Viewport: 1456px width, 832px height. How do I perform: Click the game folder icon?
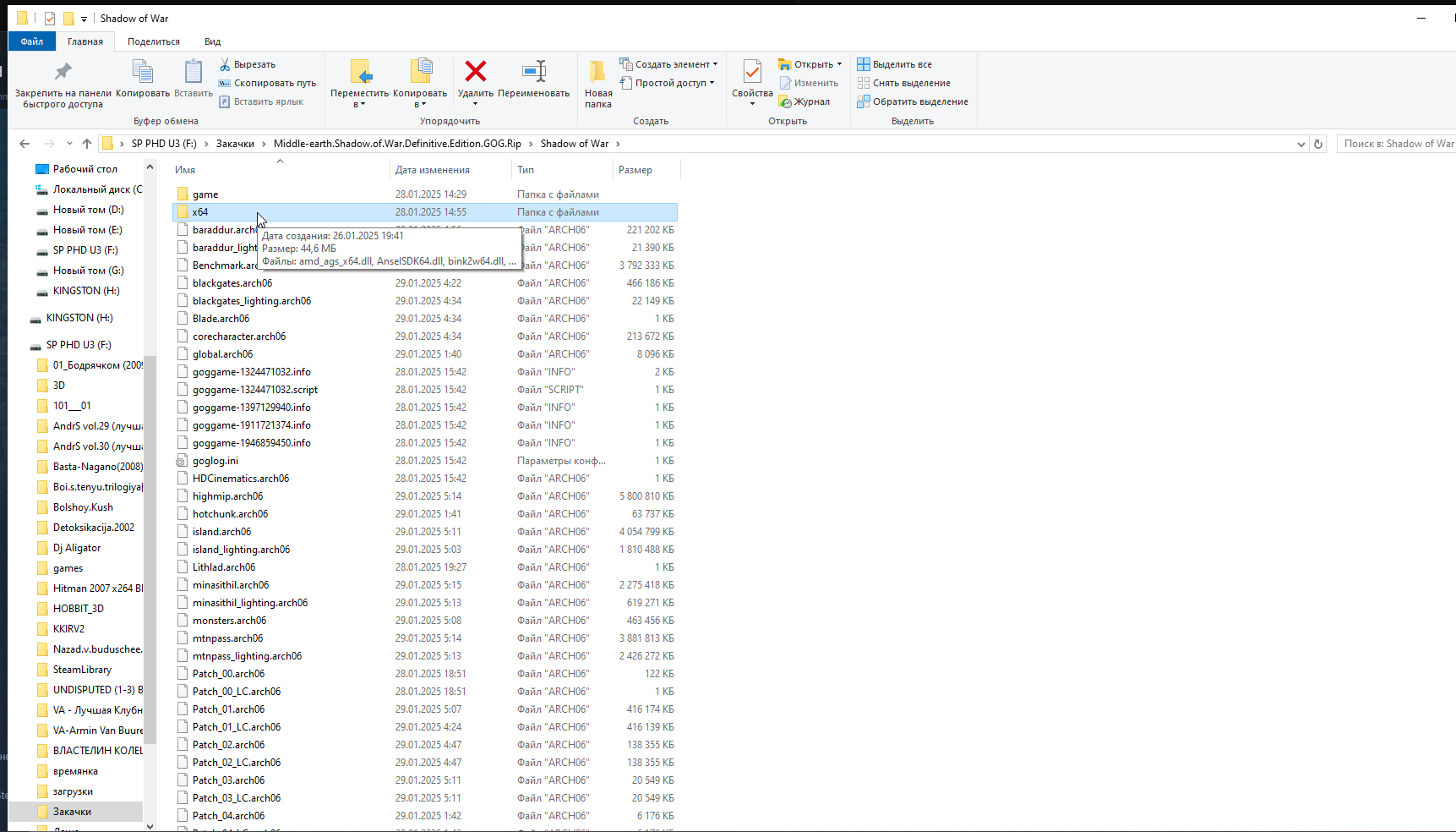[183, 194]
